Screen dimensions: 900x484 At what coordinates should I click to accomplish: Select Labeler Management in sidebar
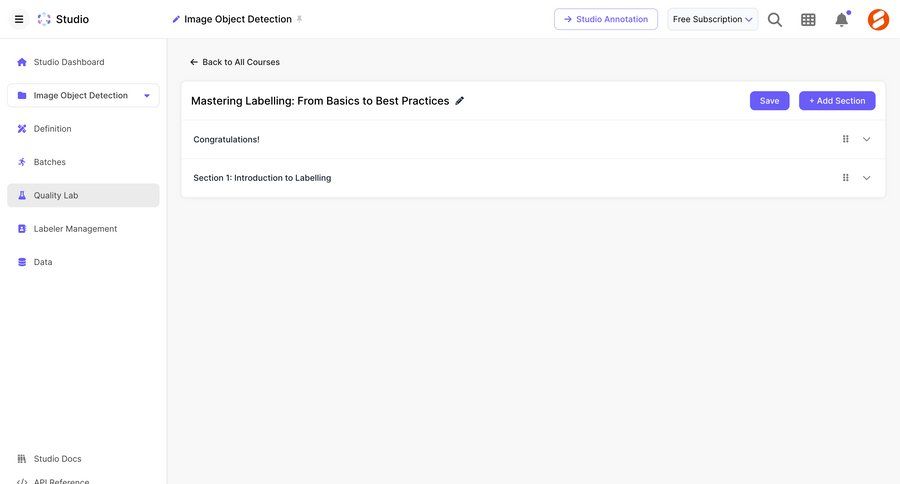pos(75,229)
